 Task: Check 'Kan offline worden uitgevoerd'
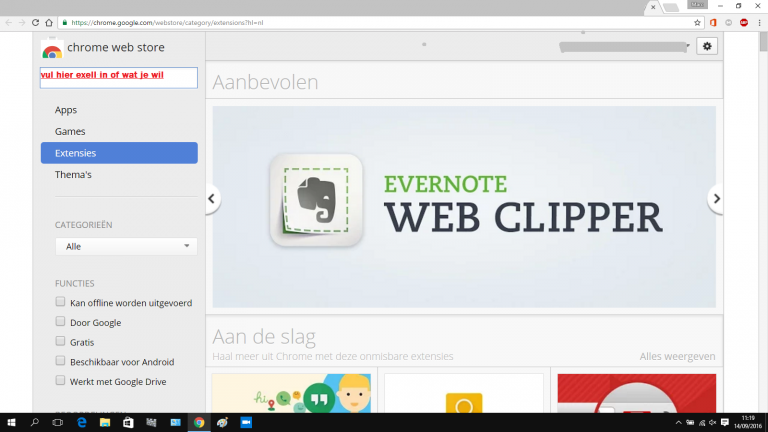[60, 302]
